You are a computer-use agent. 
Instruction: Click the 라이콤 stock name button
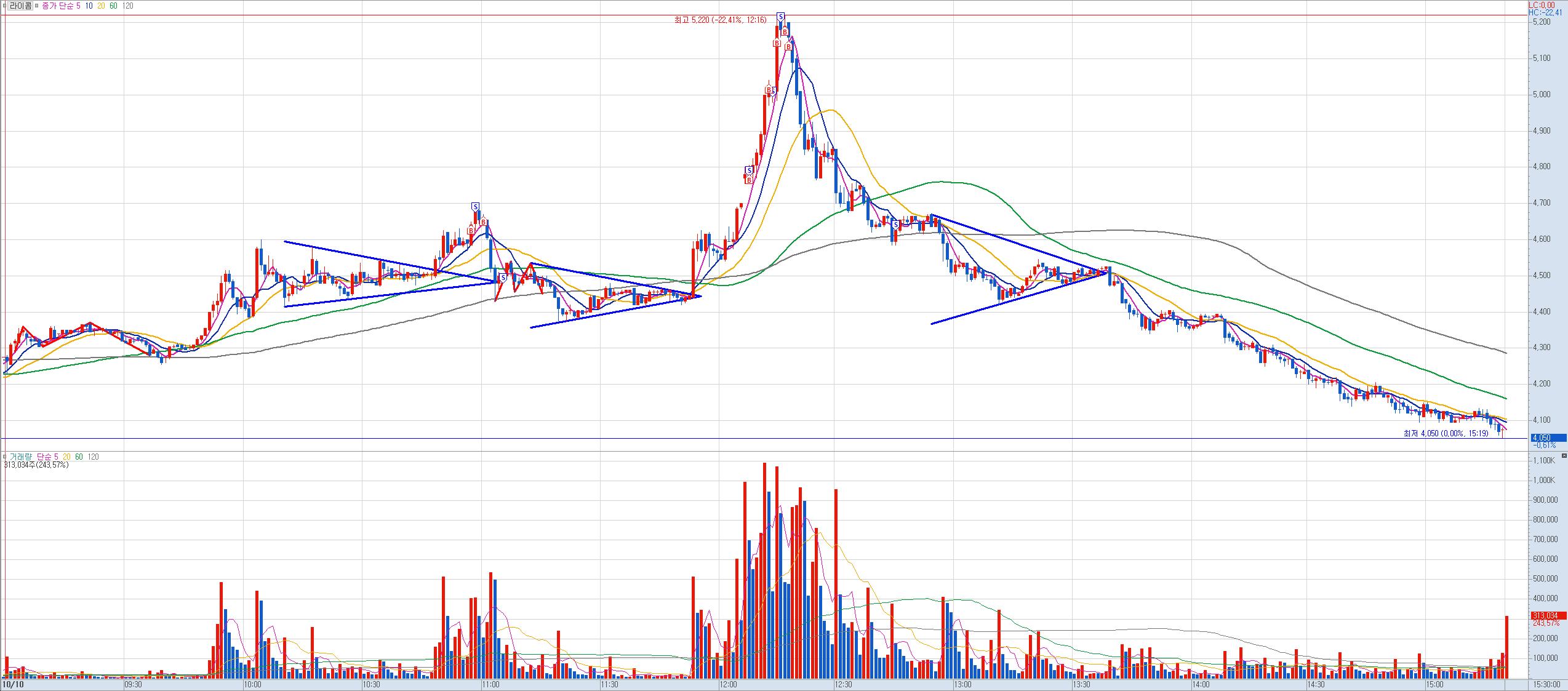(x=20, y=6)
